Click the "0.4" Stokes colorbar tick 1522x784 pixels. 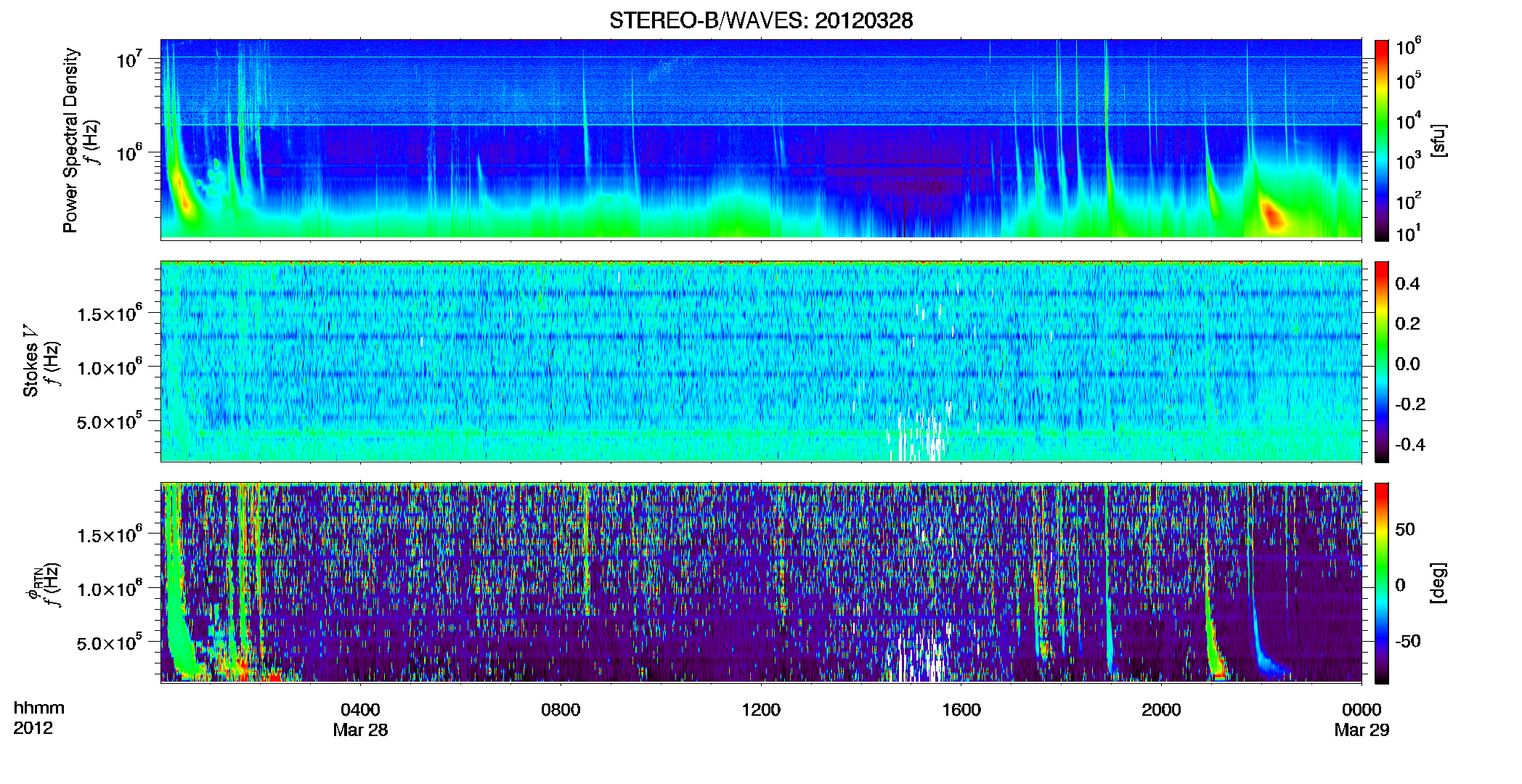[1407, 284]
